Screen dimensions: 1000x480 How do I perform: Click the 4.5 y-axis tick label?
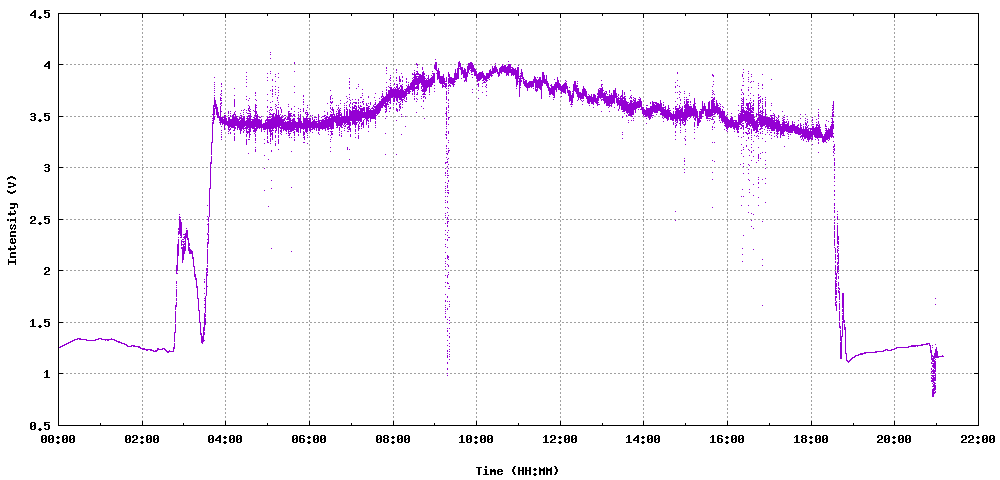40,13
